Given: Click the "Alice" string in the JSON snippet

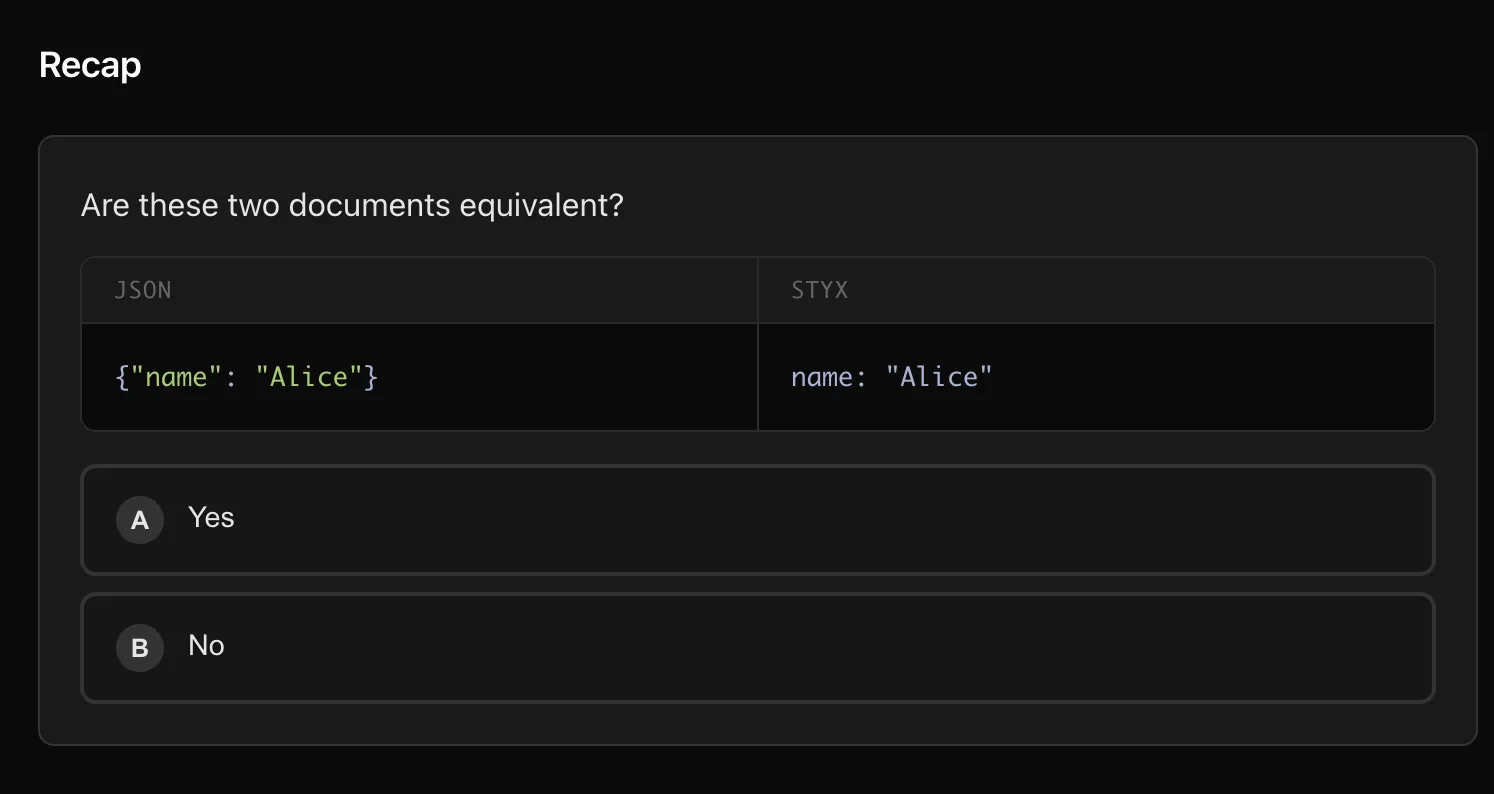Looking at the screenshot, I should pyautogui.click(x=310, y=377).
